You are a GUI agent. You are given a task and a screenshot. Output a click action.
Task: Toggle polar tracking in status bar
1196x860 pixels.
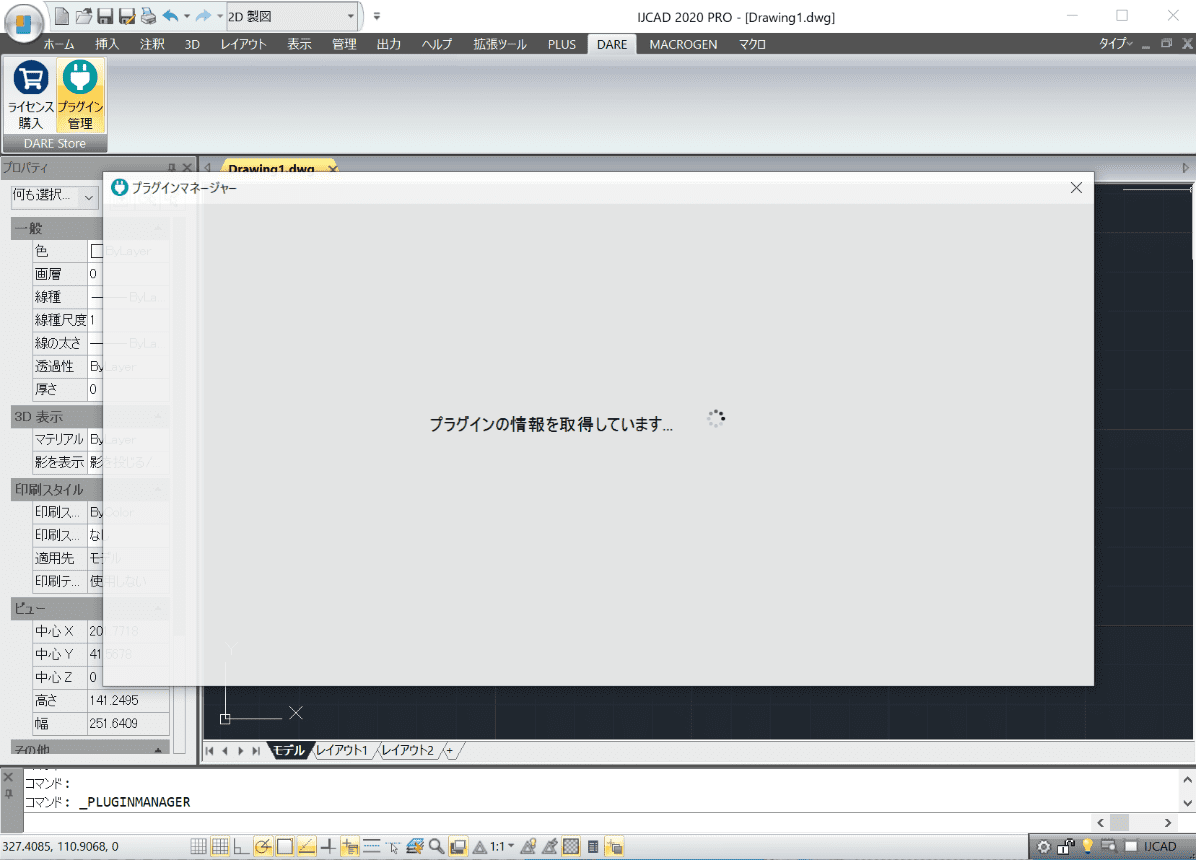pos(263,846)
